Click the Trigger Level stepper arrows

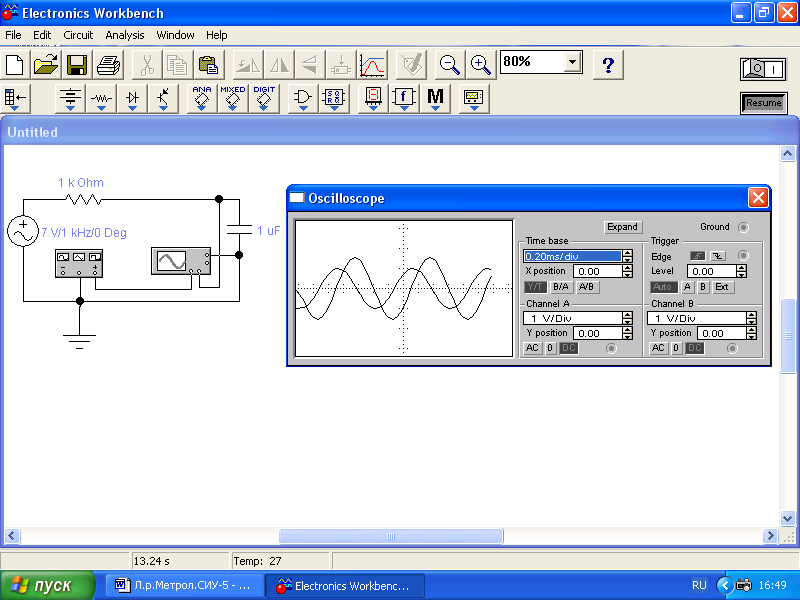coord(742,271)
